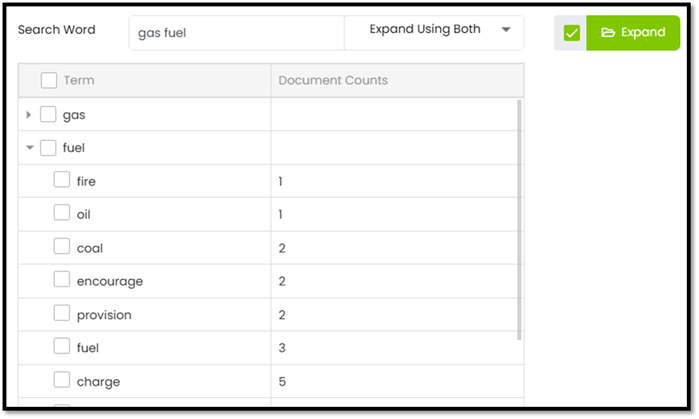Image resolution: width=699 pixels, height=419 pixels.
Task: Select the child fuel checkbox with count 3
Action: [x=62, y=346]
